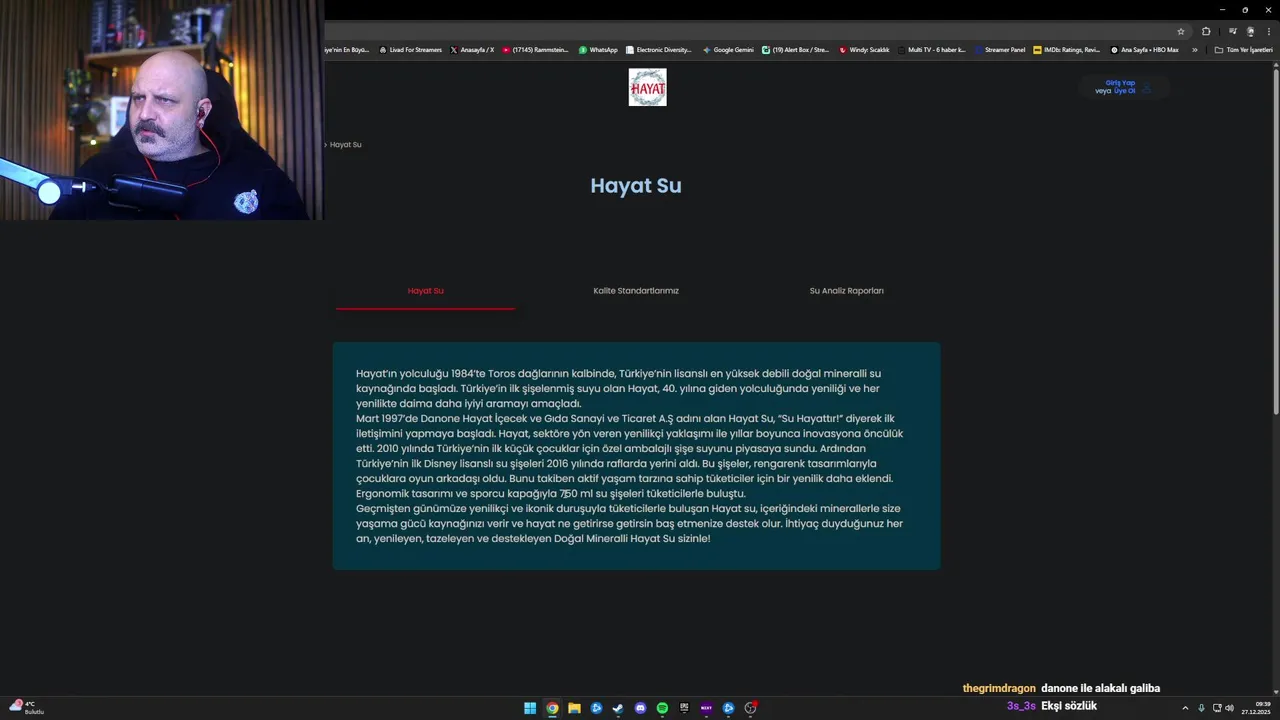Click the Hayat Su page heading
This screenshot has height=720, width=1280.
[636, 186]
